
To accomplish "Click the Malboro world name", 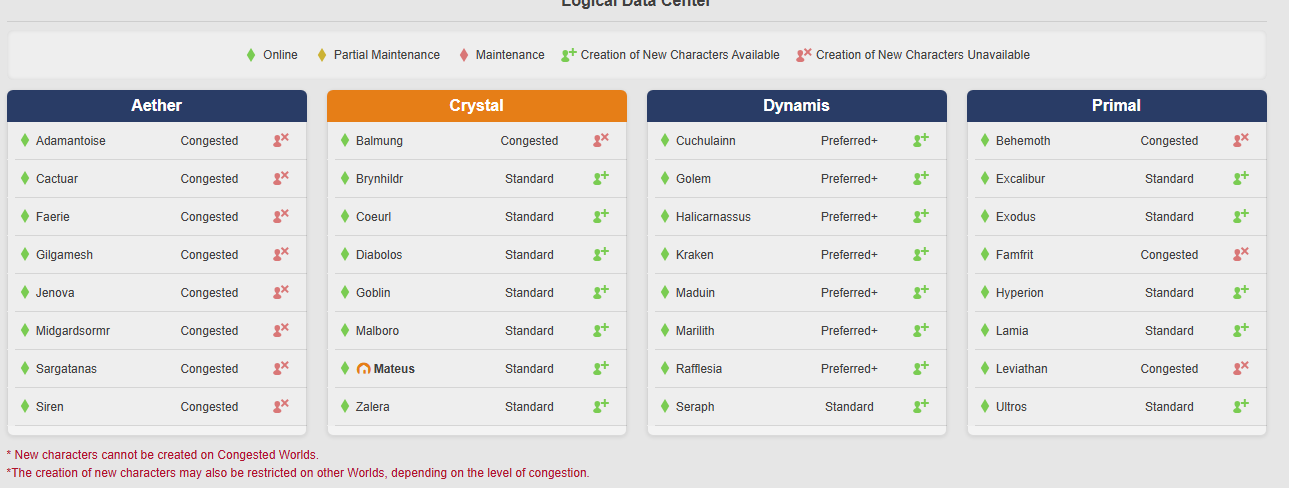I will coord(377,331).
